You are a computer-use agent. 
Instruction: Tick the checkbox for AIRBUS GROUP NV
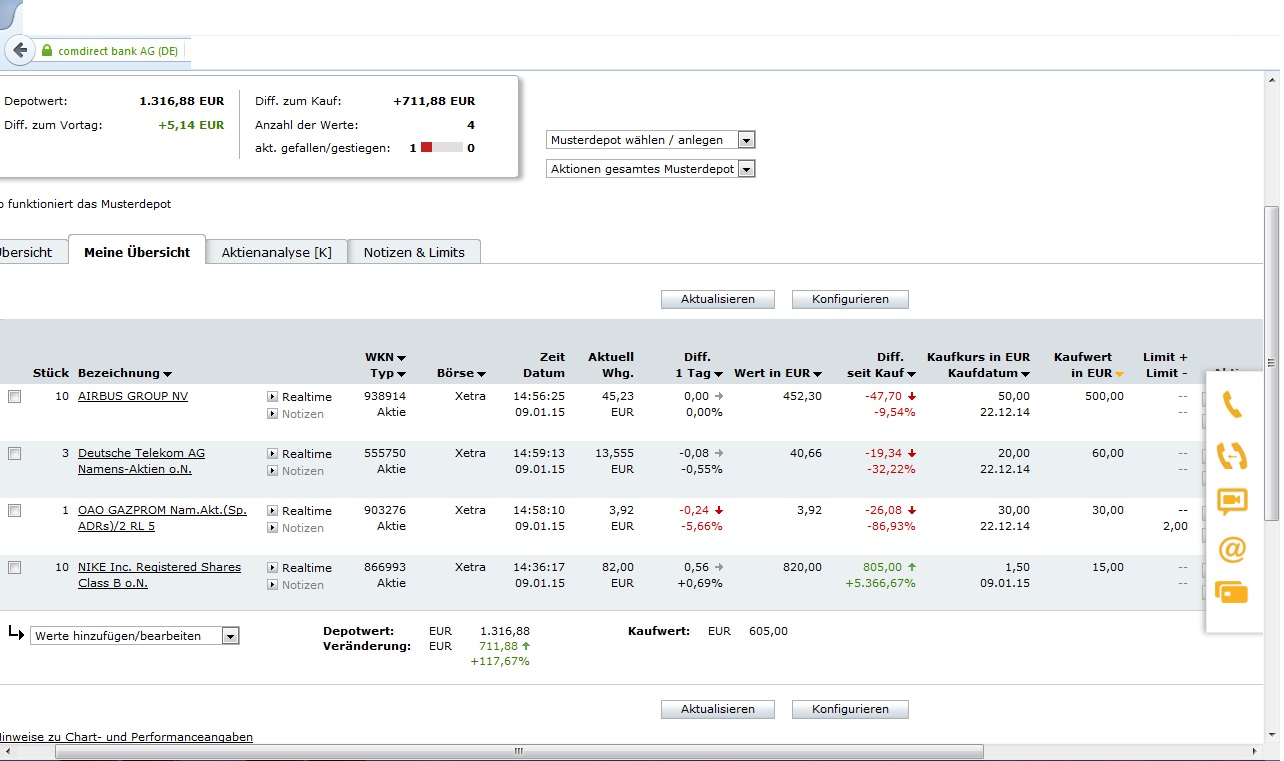coord(14,397)
